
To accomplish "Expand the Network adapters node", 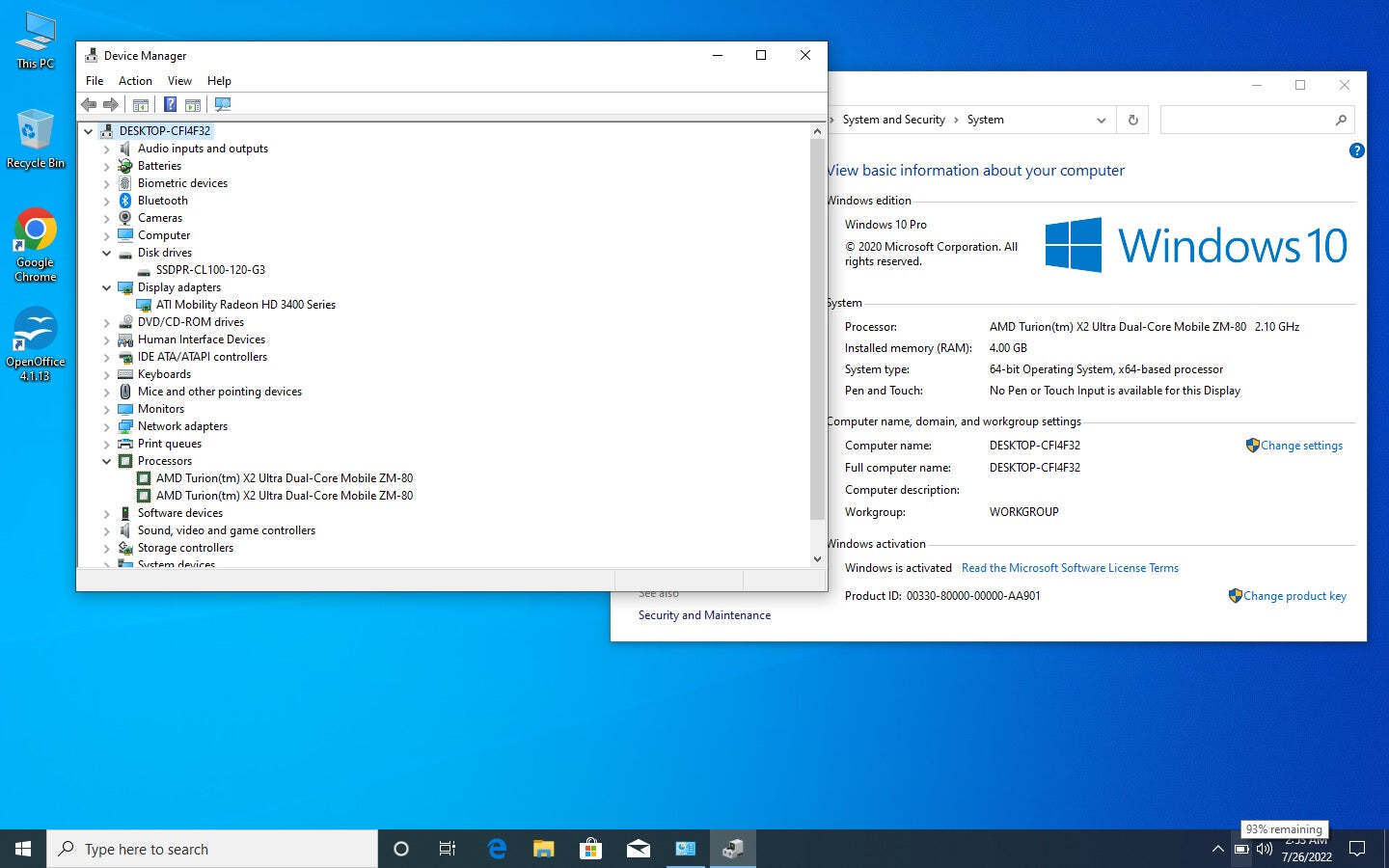I will click(x=107, y=426).
